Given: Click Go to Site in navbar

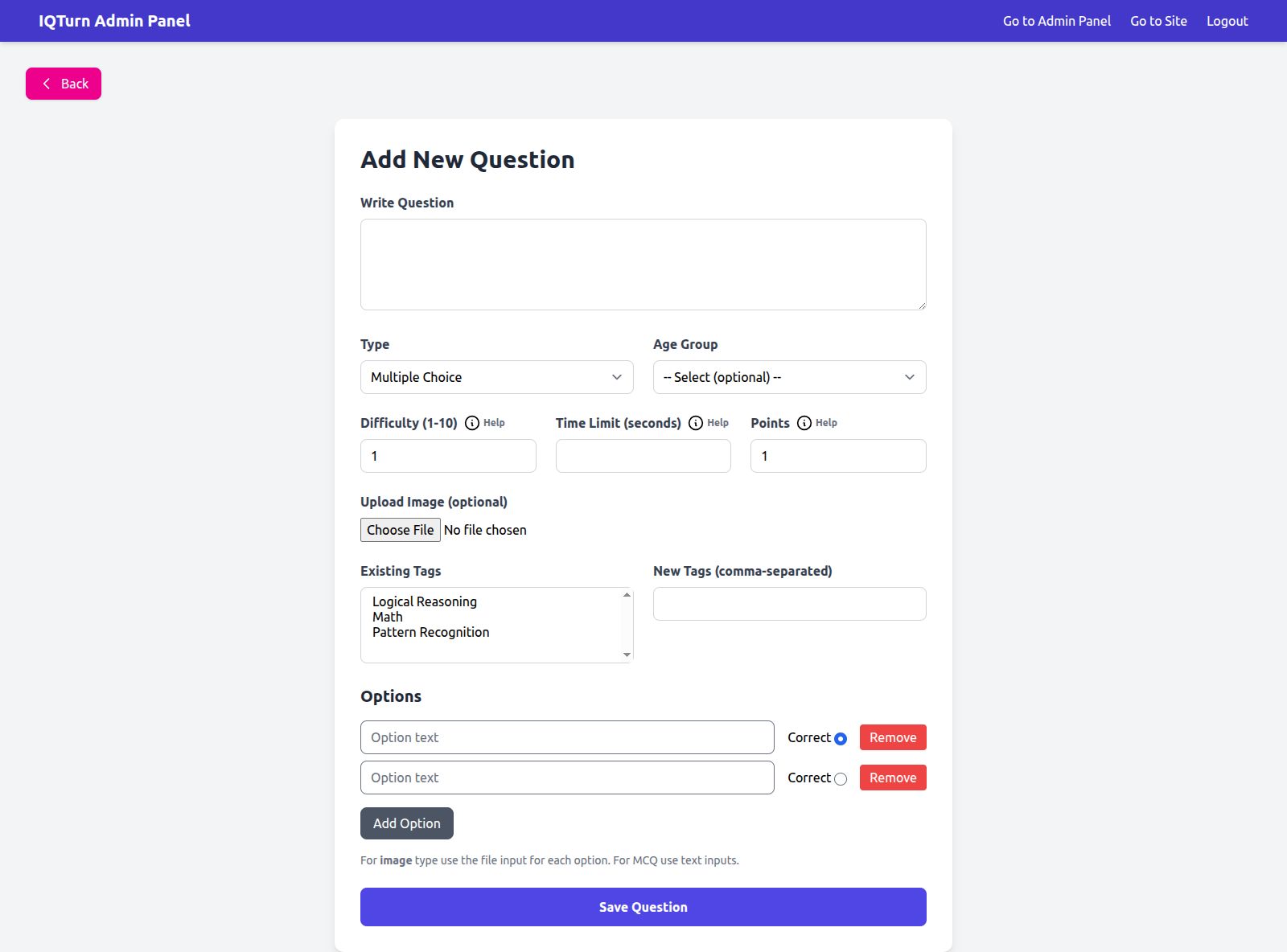Looking at the screenshot, I should [1158, 21].
